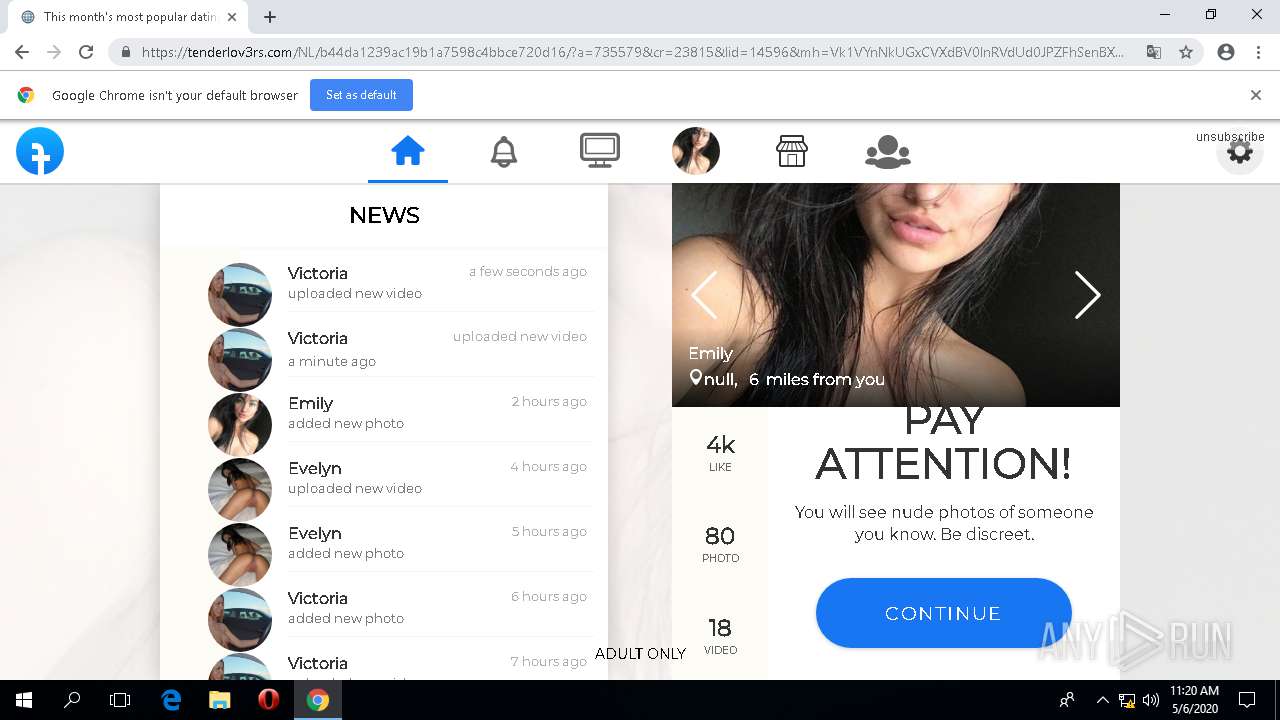
Task: Open Windows Start menu
Action: [24, 700]
